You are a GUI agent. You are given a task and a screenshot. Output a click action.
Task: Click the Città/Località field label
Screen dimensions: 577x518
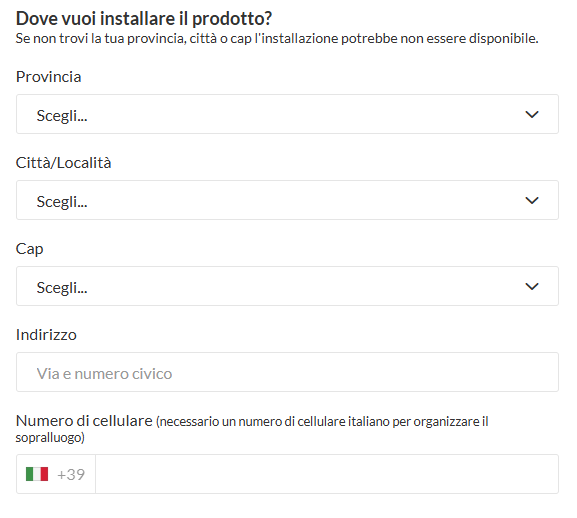pos(63,163)
